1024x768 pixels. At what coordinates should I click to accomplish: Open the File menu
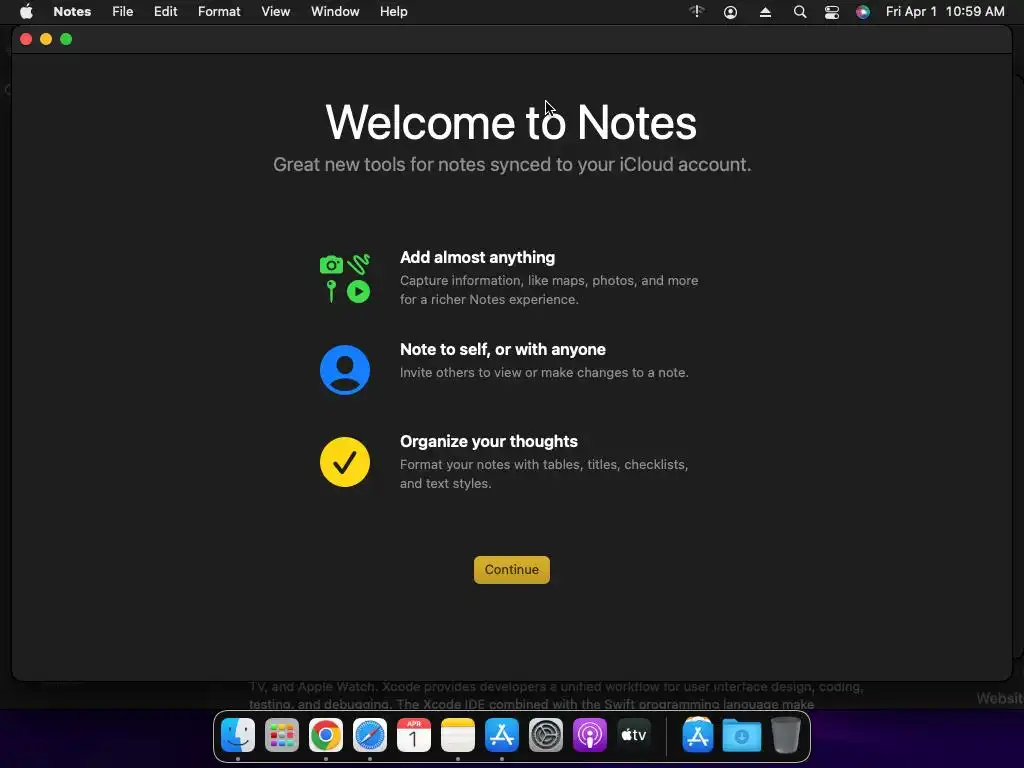pyautogui.click(x=122, y=12)
